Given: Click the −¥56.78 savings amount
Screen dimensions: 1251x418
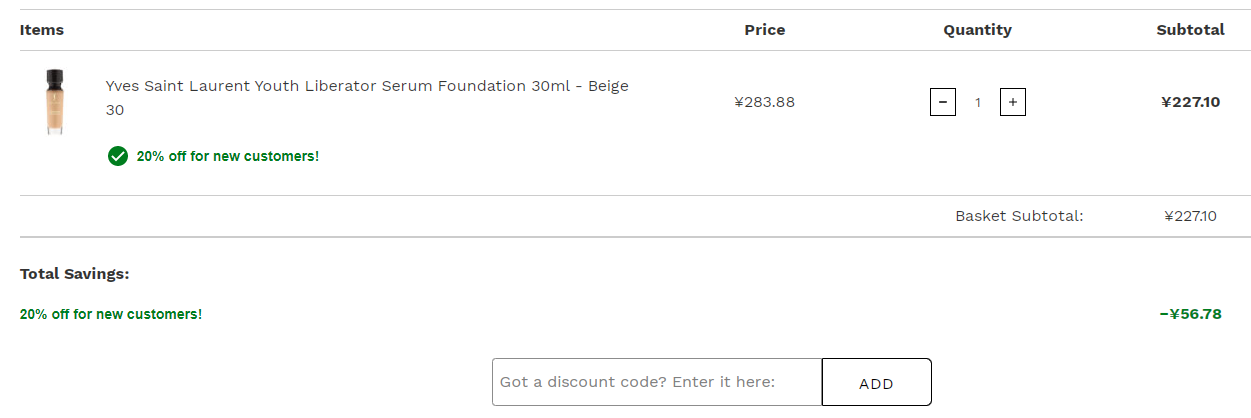Looking at the screenshot, I should pyautogui.click(x=1191, y=314).
